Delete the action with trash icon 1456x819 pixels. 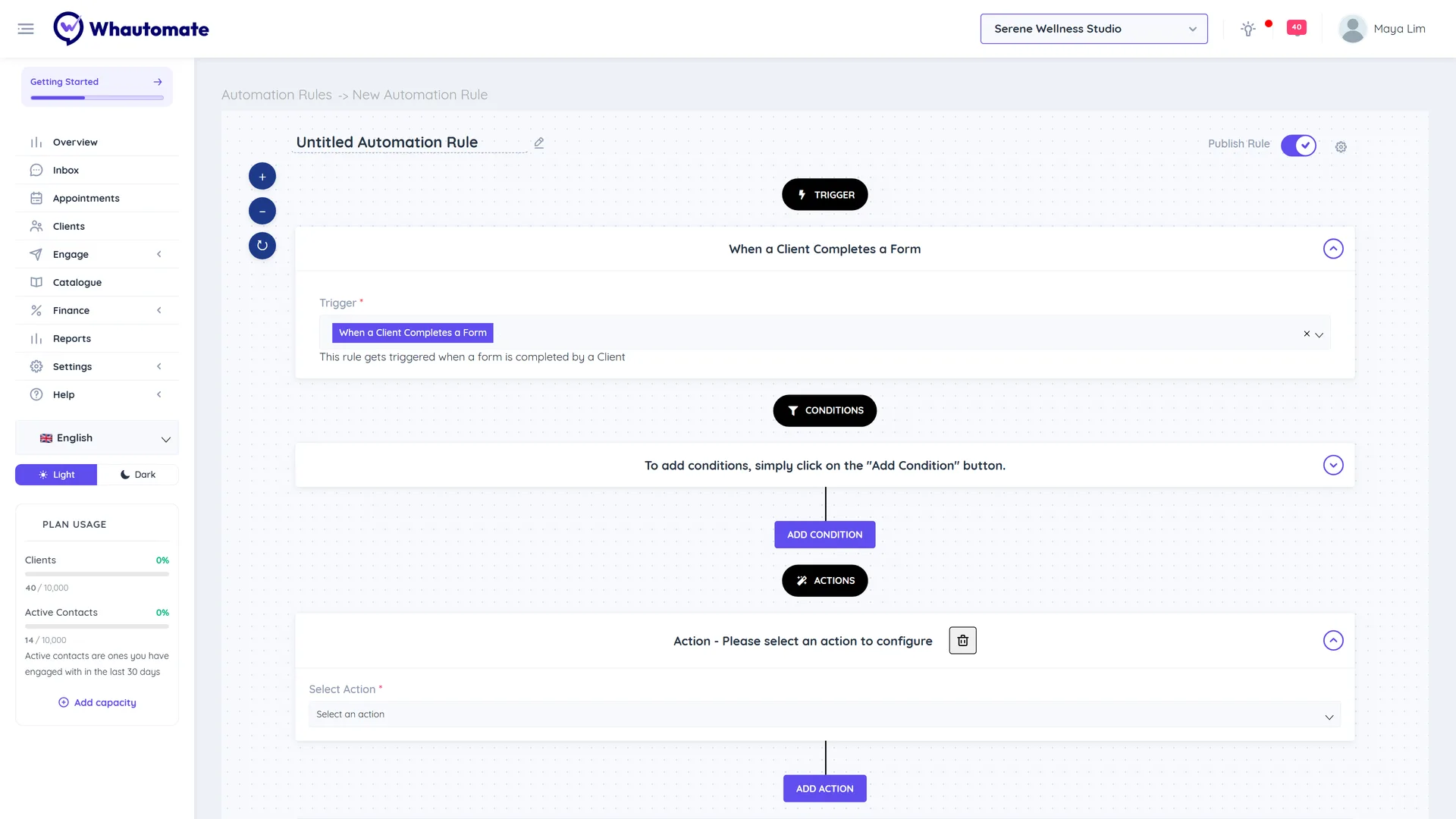point(963,641)
